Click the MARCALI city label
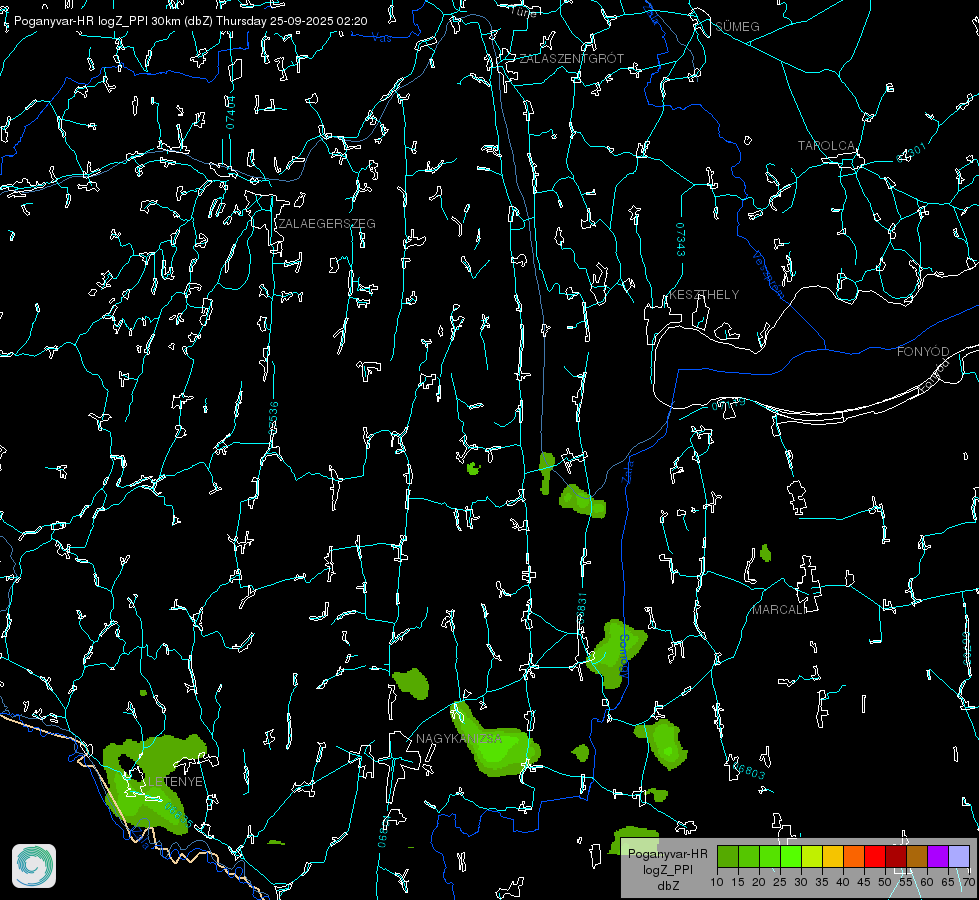Image resolution: width=979 pixels, height=900 pixels. pyautogui.click(x=779, y=610)
